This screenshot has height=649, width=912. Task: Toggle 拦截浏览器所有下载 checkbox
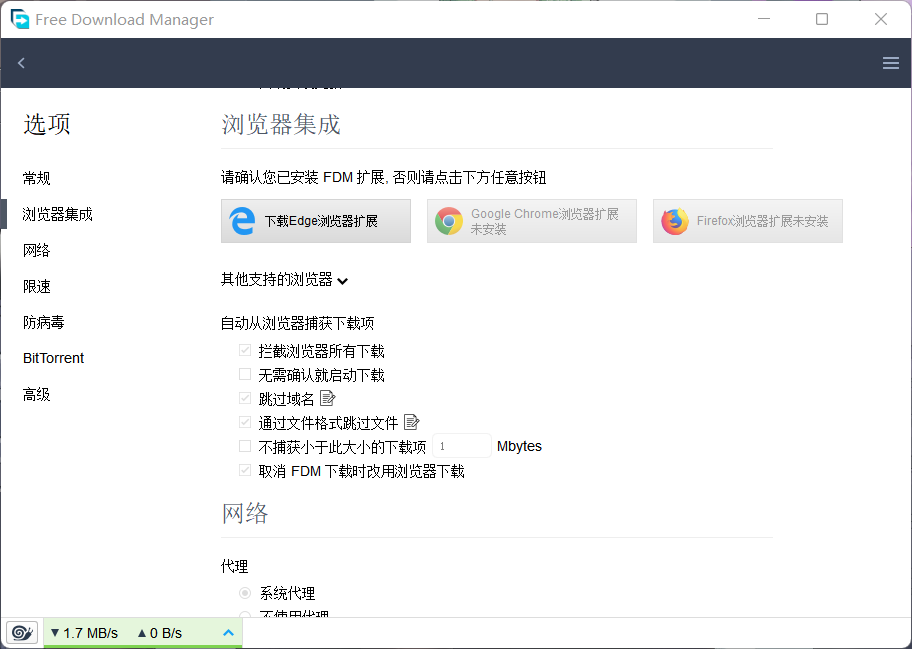click(x=245, y=351)
